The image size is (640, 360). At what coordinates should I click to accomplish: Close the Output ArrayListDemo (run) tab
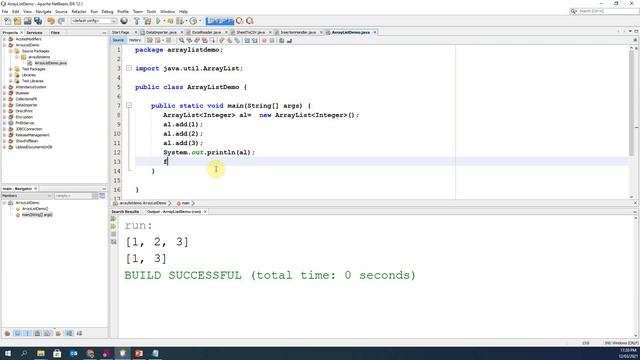[205, 212]
